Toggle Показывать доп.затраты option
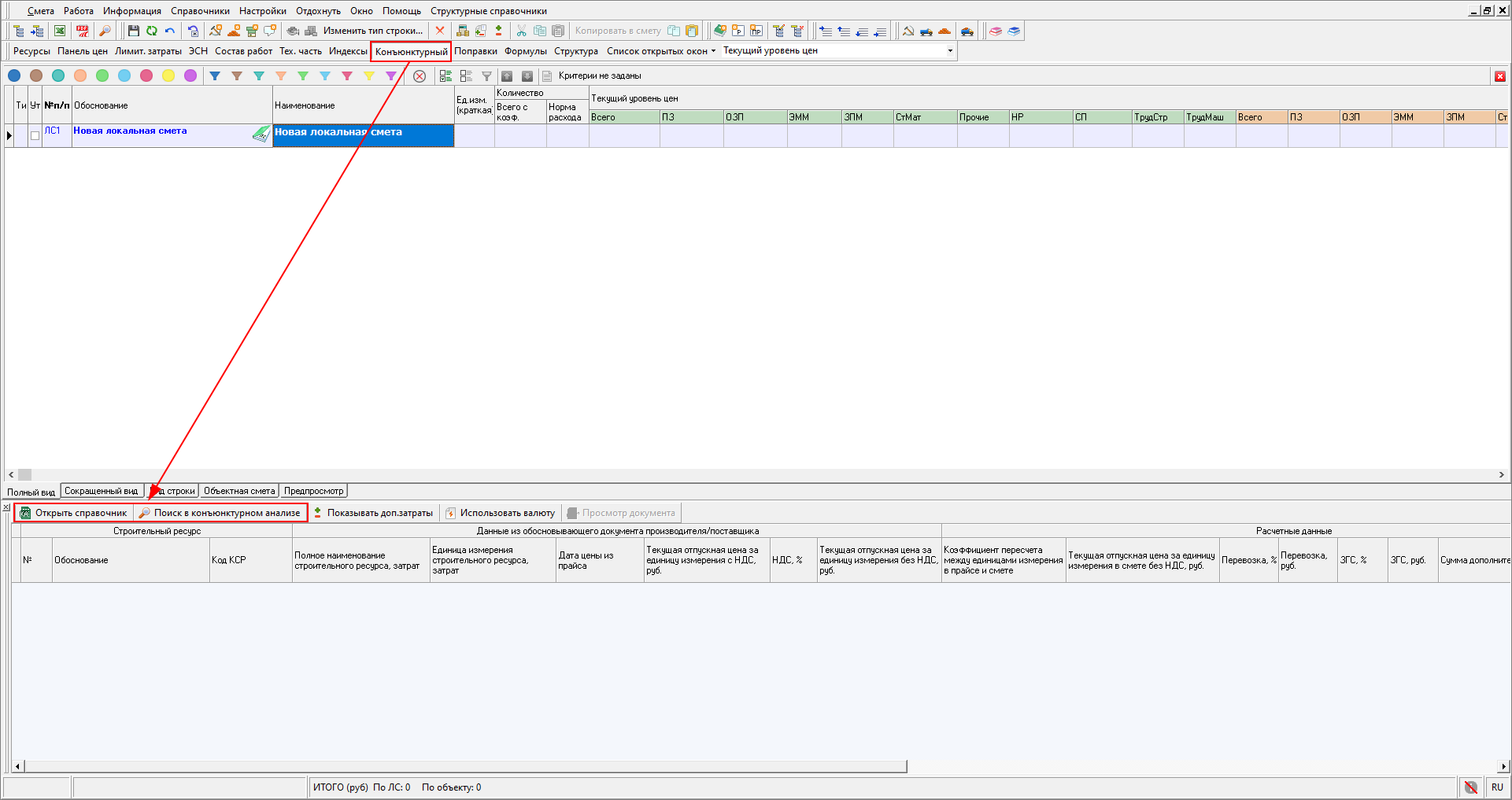1512x800 pixels. [373, 513]
